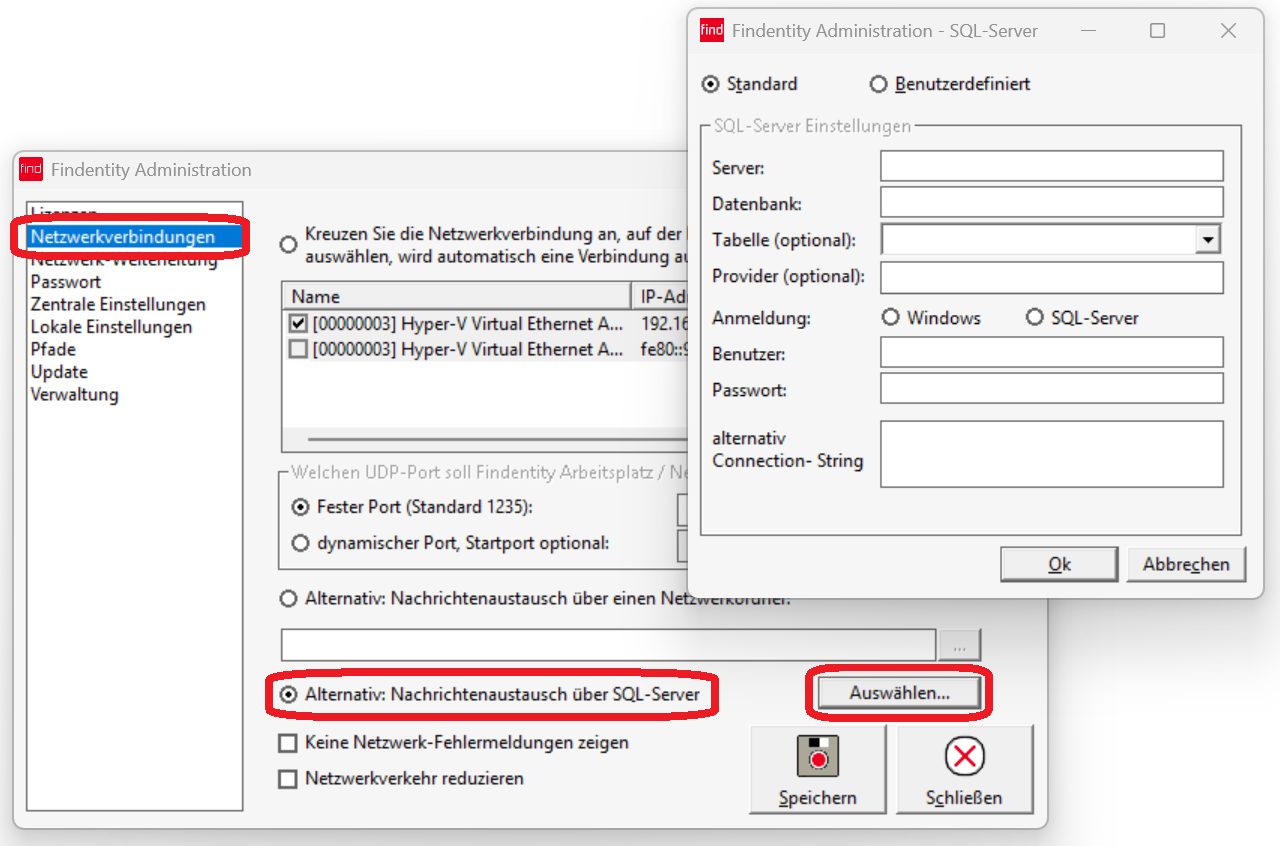Viewport: 1280px width, 846px height.
Task: Click the Server input field
Action: [x=1052, y=166]
